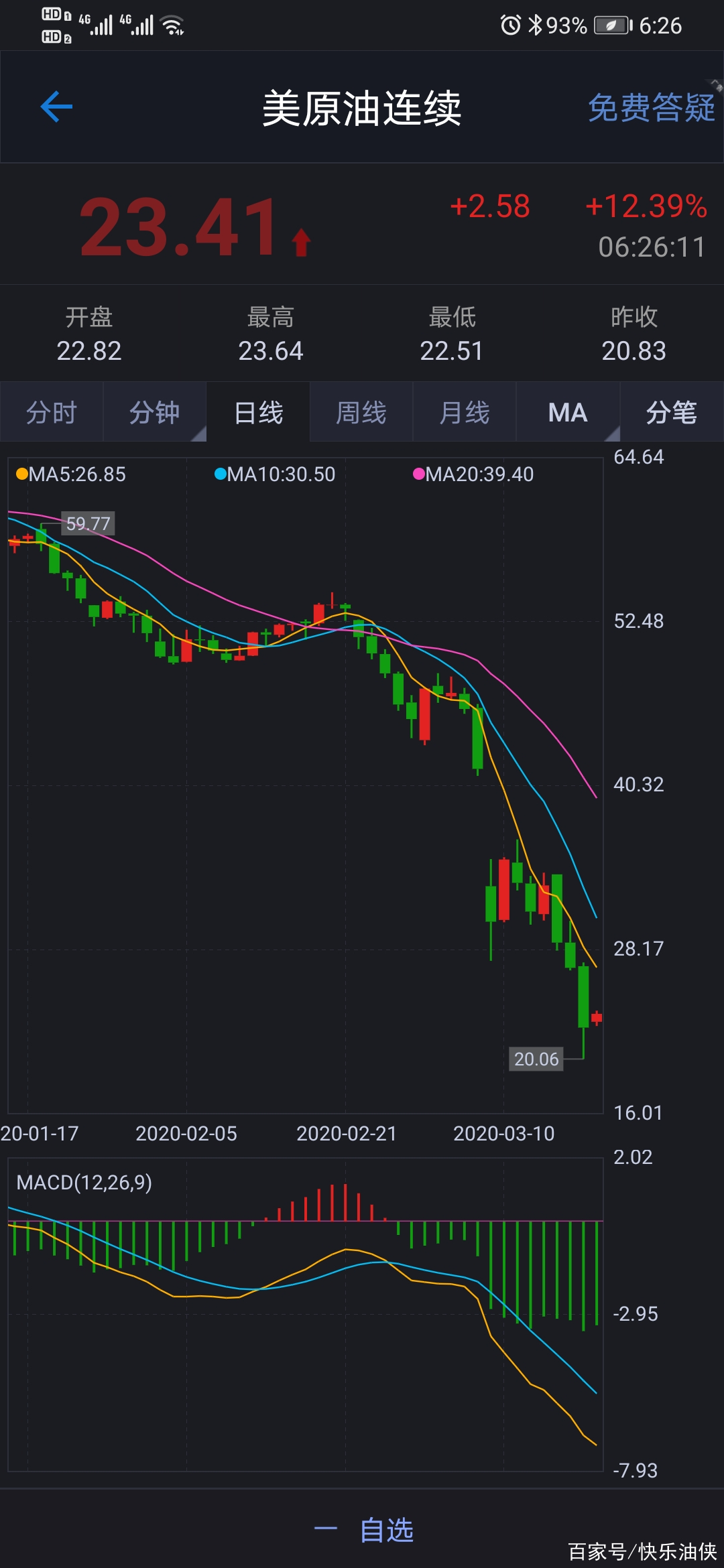Screen dimensions: 724x1568
Task: Tap the 28.17 price axis label
Action: [639, 949]
